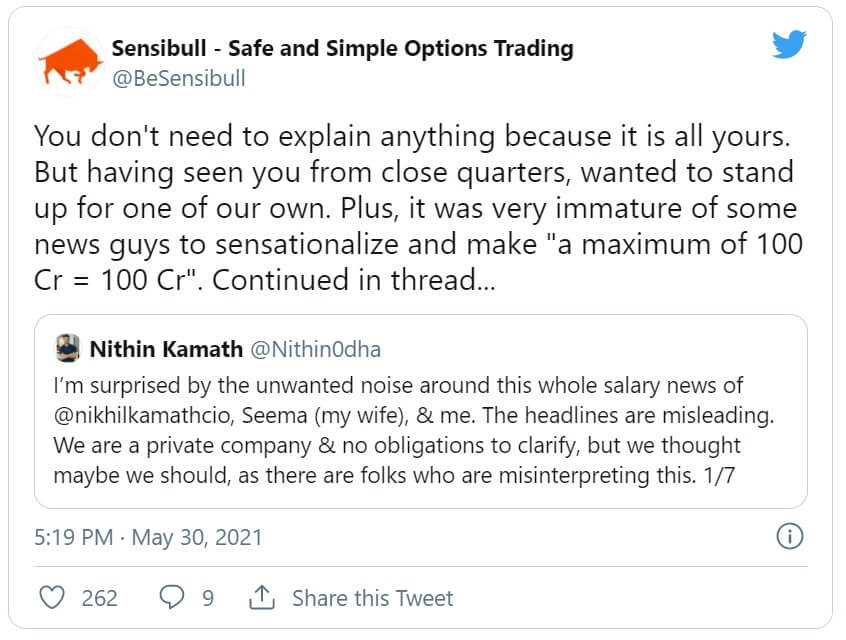
Task: Click the 9 replies count
Action: point(208,598)
